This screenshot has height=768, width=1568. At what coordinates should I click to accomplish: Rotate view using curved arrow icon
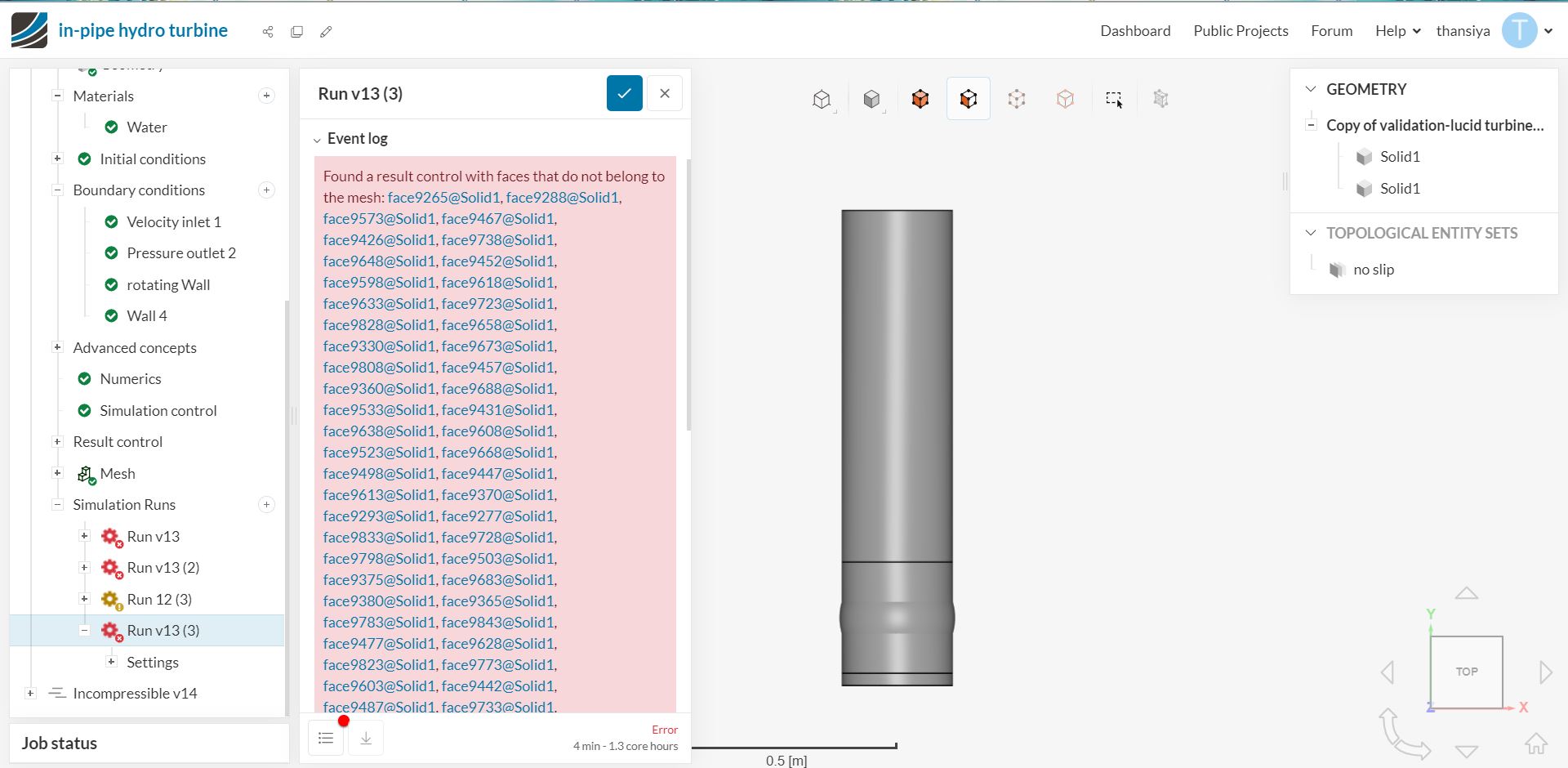pyautogui.click(x=1403, y=734)
